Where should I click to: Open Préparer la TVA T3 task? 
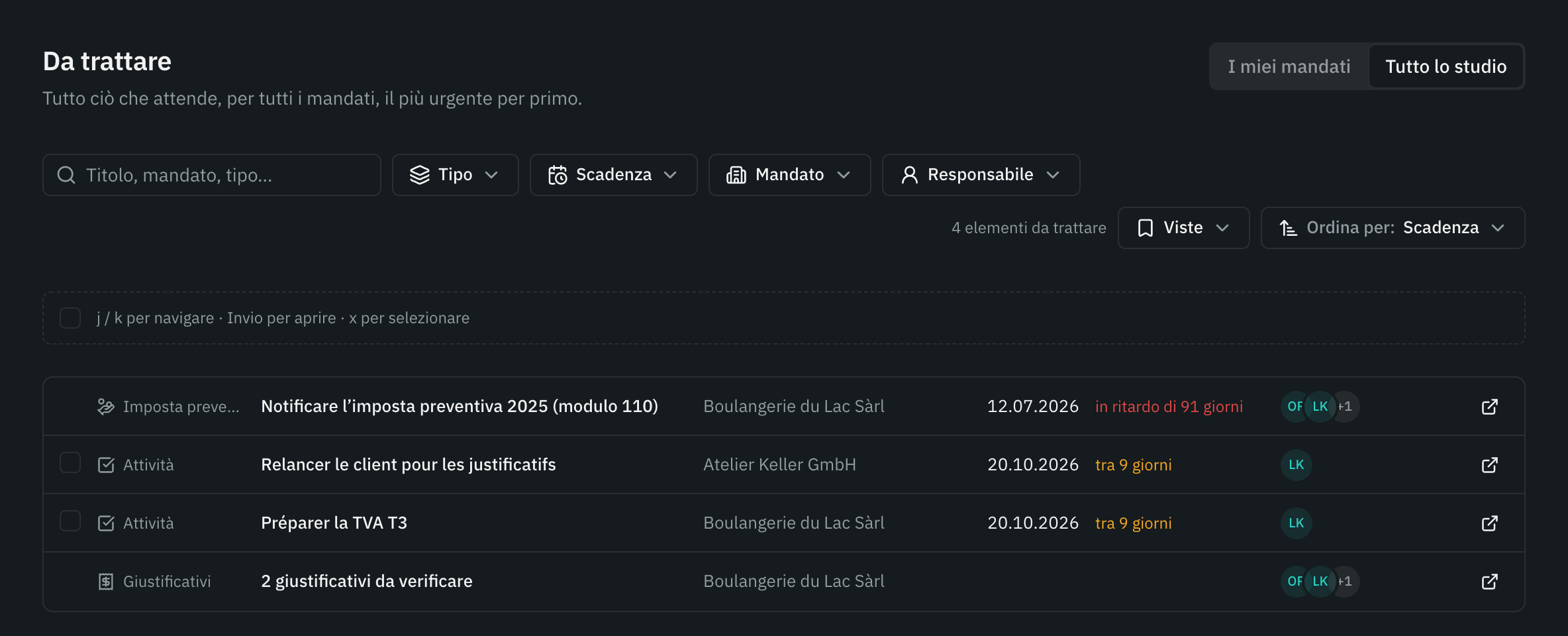tap(334, 523)
